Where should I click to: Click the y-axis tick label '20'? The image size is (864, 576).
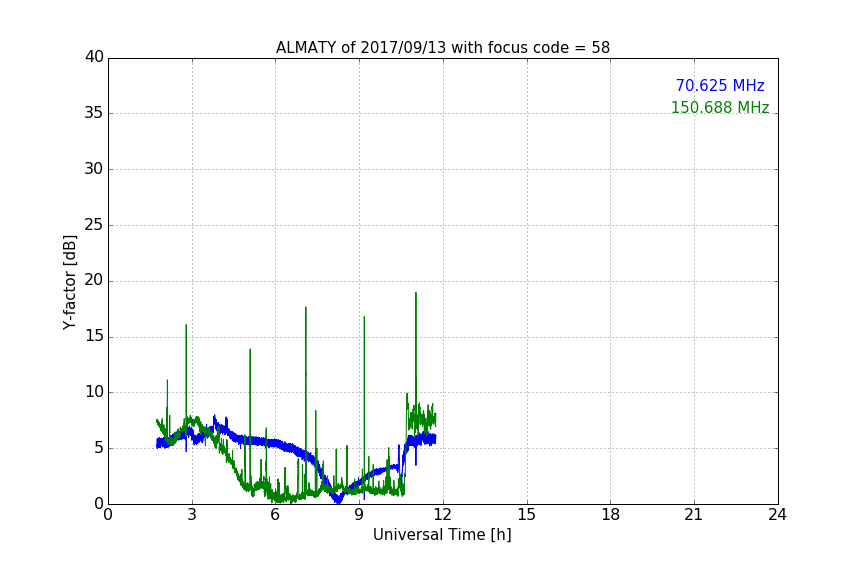[x=94, y=280]
